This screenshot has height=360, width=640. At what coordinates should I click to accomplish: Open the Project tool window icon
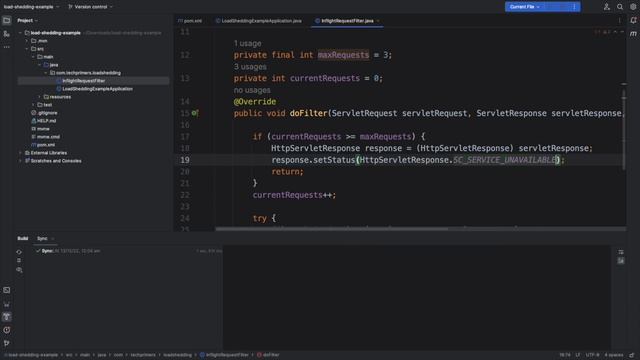pyautogui.click(x=7, y=20)
